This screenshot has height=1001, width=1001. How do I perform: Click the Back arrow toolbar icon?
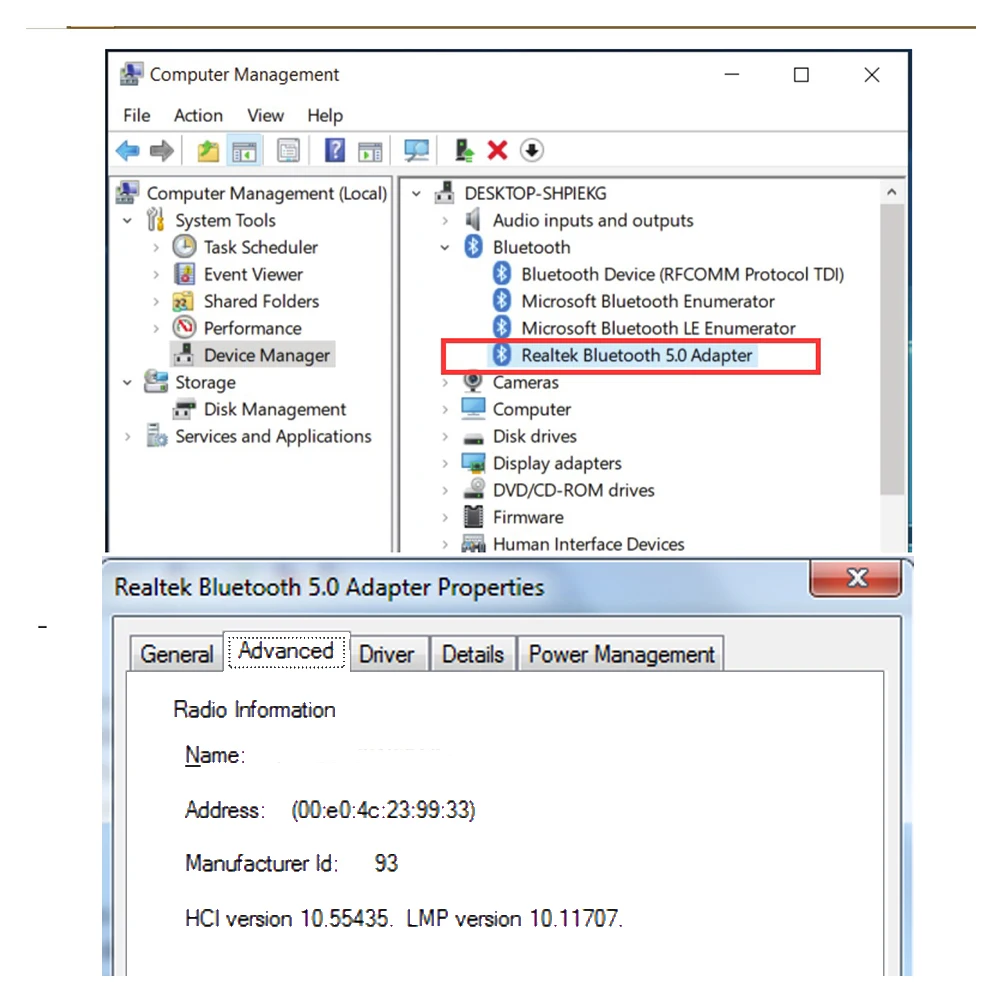pyautogui.click(x=128, y=151)
